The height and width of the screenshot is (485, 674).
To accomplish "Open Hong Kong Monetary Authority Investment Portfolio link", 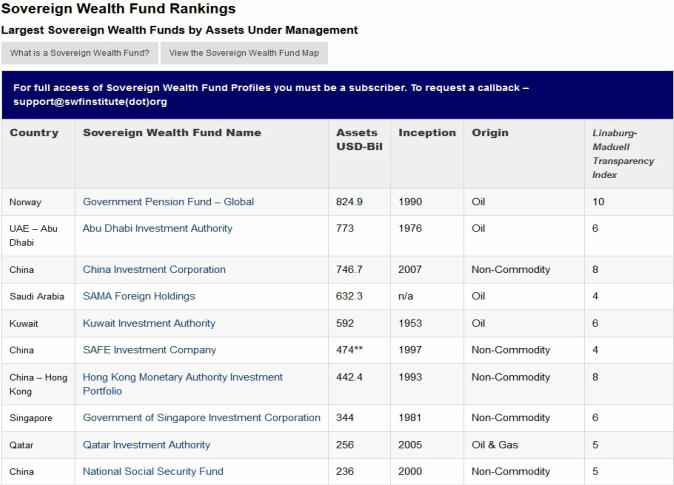I will (x=182, y=384).
